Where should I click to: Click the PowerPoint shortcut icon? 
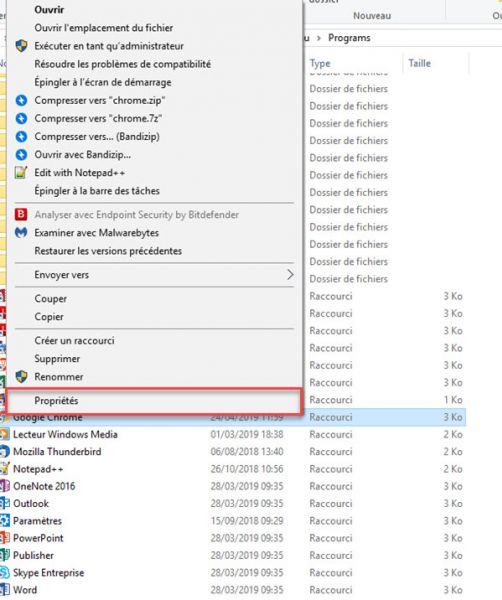pos(4,538)
